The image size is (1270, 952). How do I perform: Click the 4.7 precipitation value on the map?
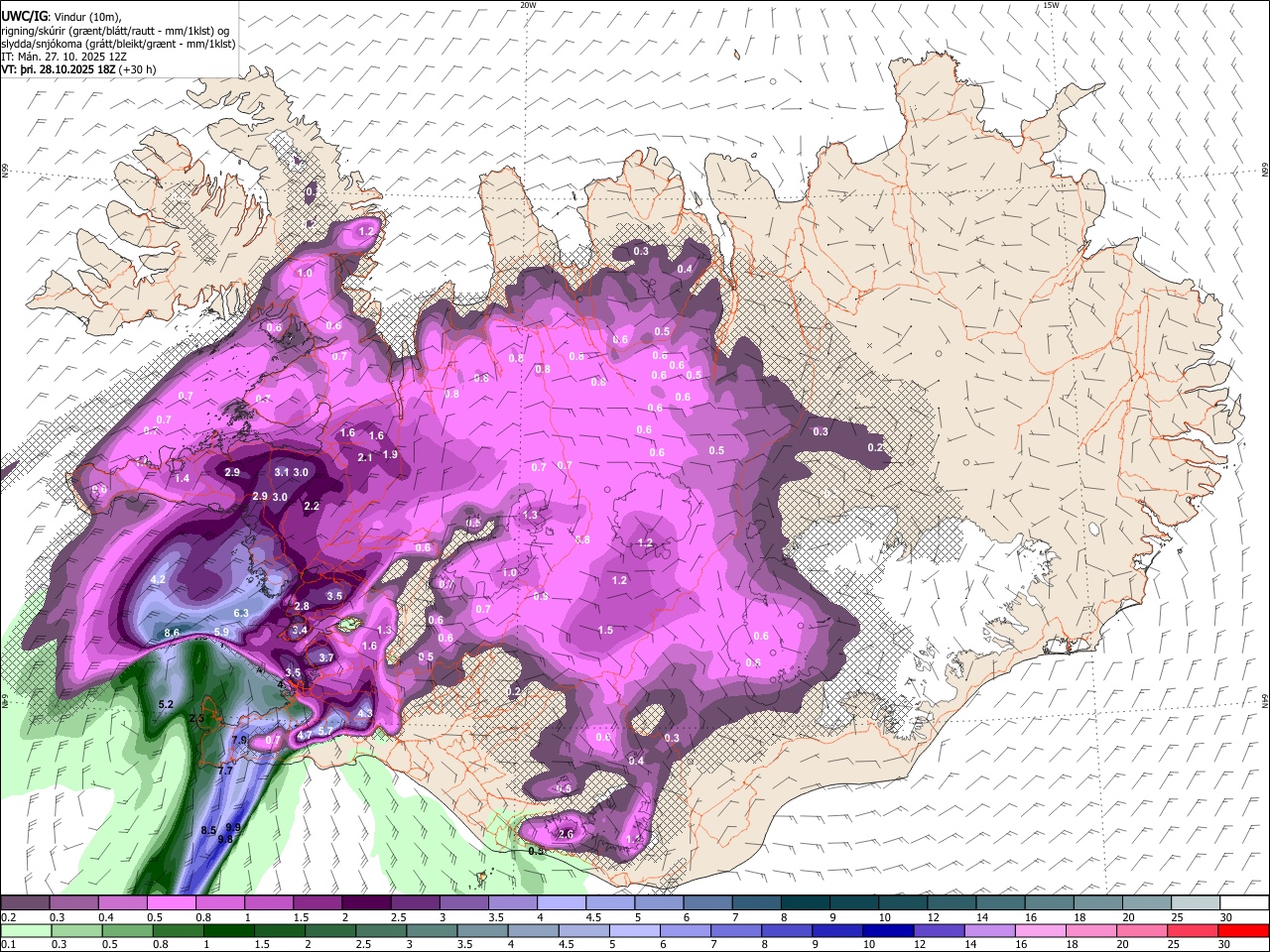pos(305,734)
